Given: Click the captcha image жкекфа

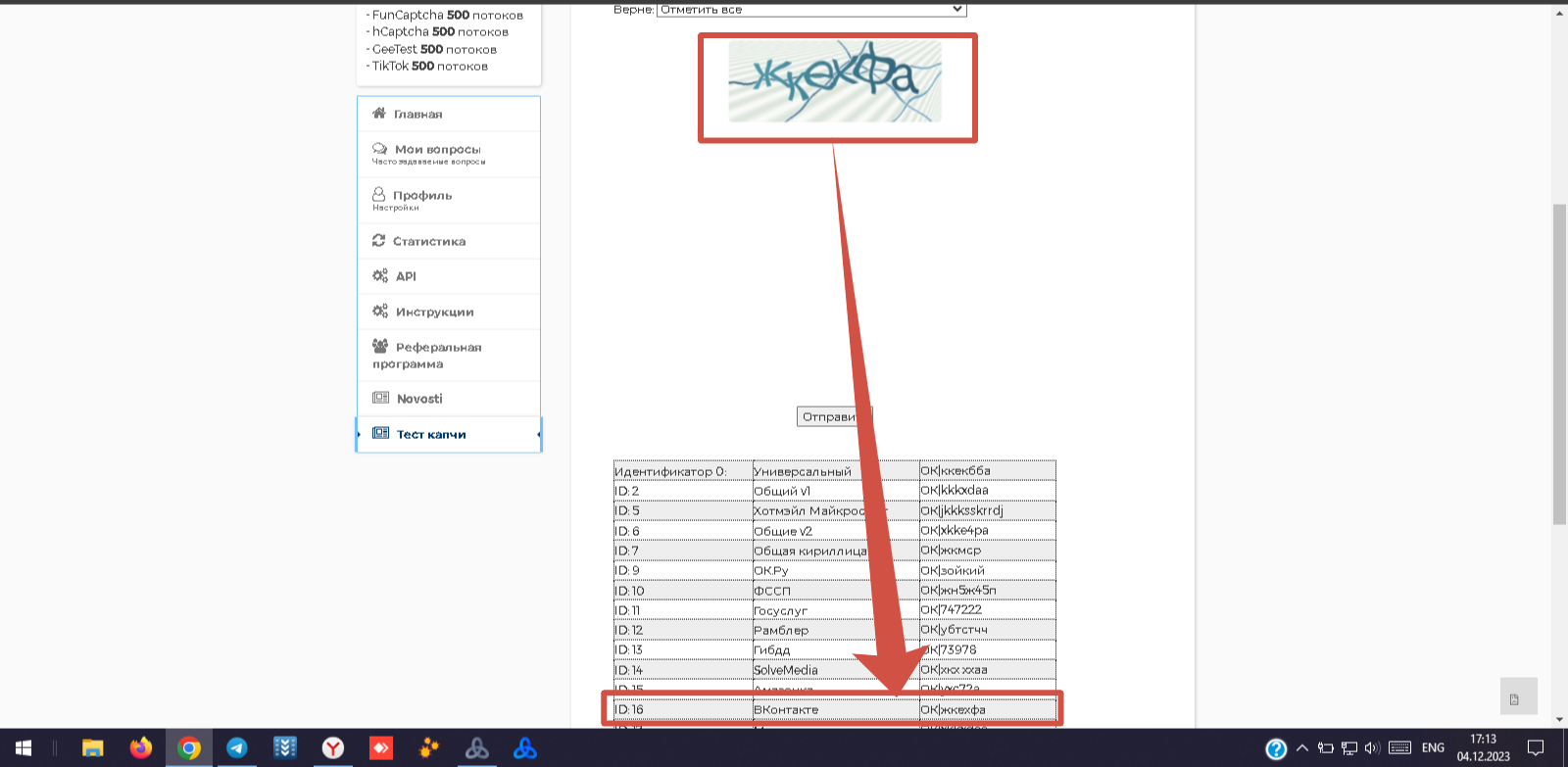Looking at the screenshot, I should [x=835, y=80].
